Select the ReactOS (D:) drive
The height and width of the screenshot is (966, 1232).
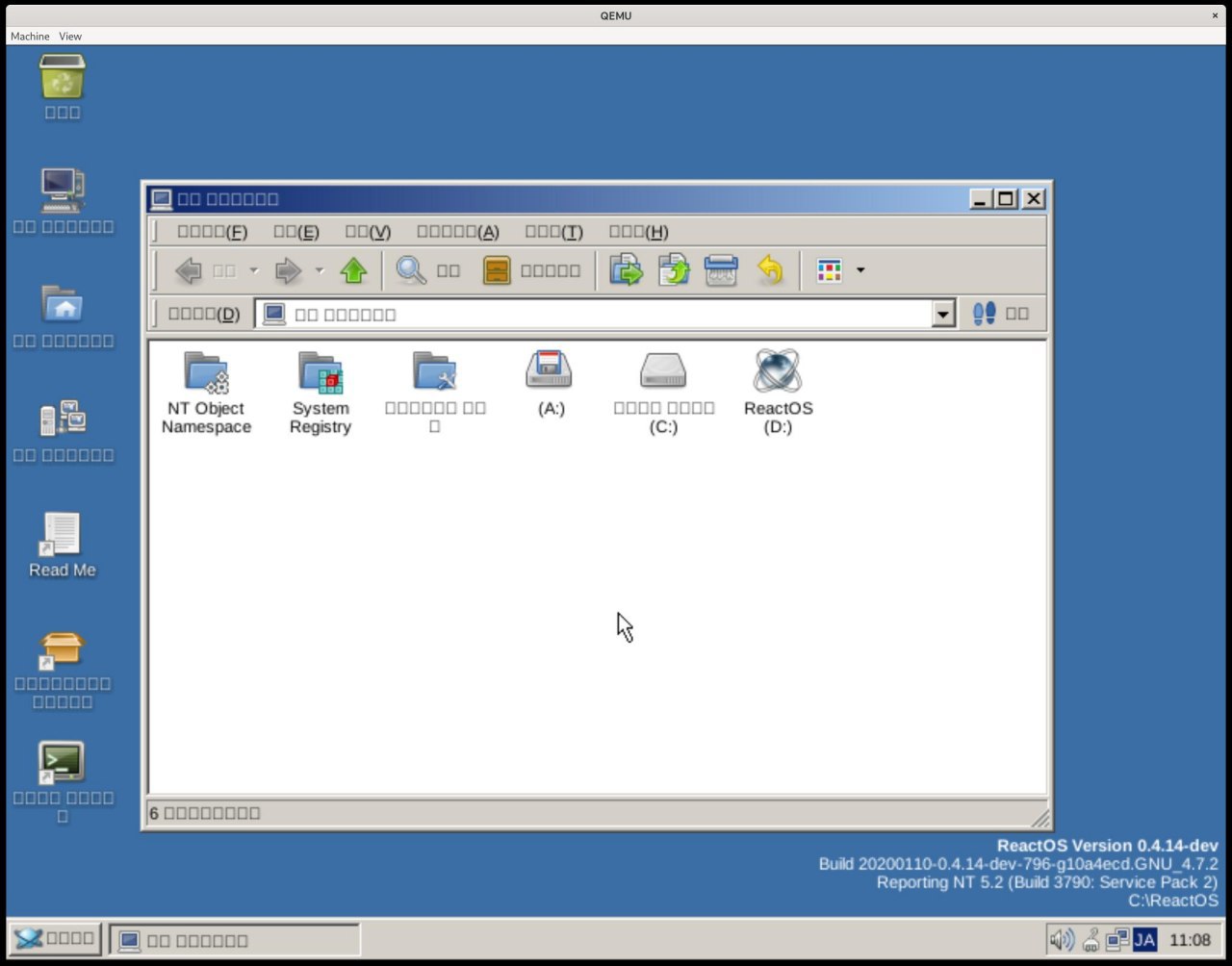pyautogui.click(x=778, y=394)
